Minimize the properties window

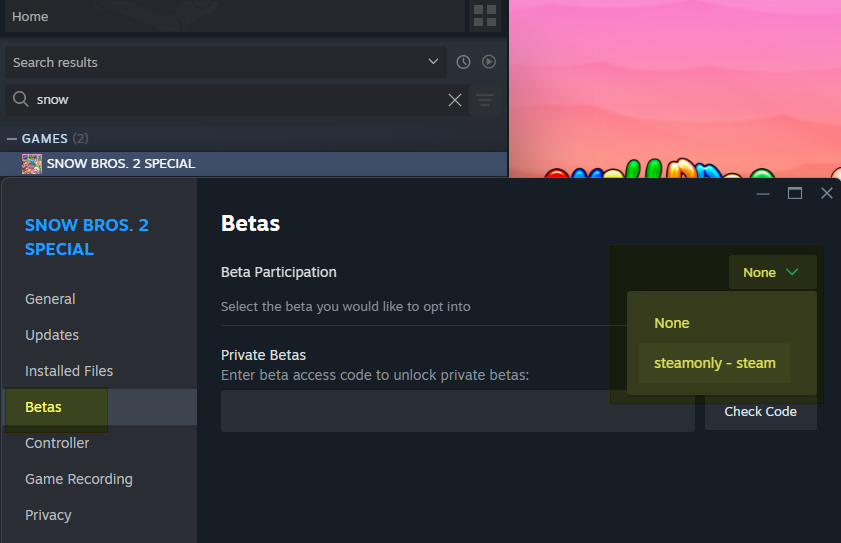763,194
